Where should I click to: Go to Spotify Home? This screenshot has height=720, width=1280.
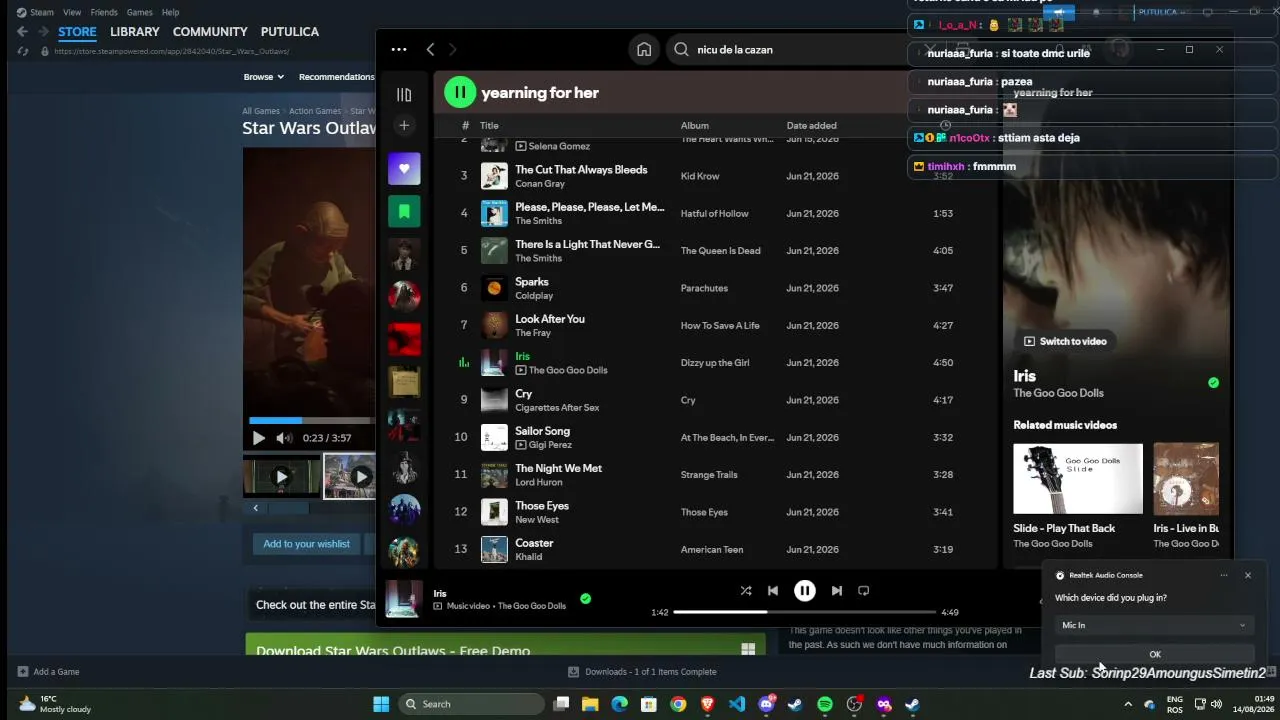coord(644,49)
